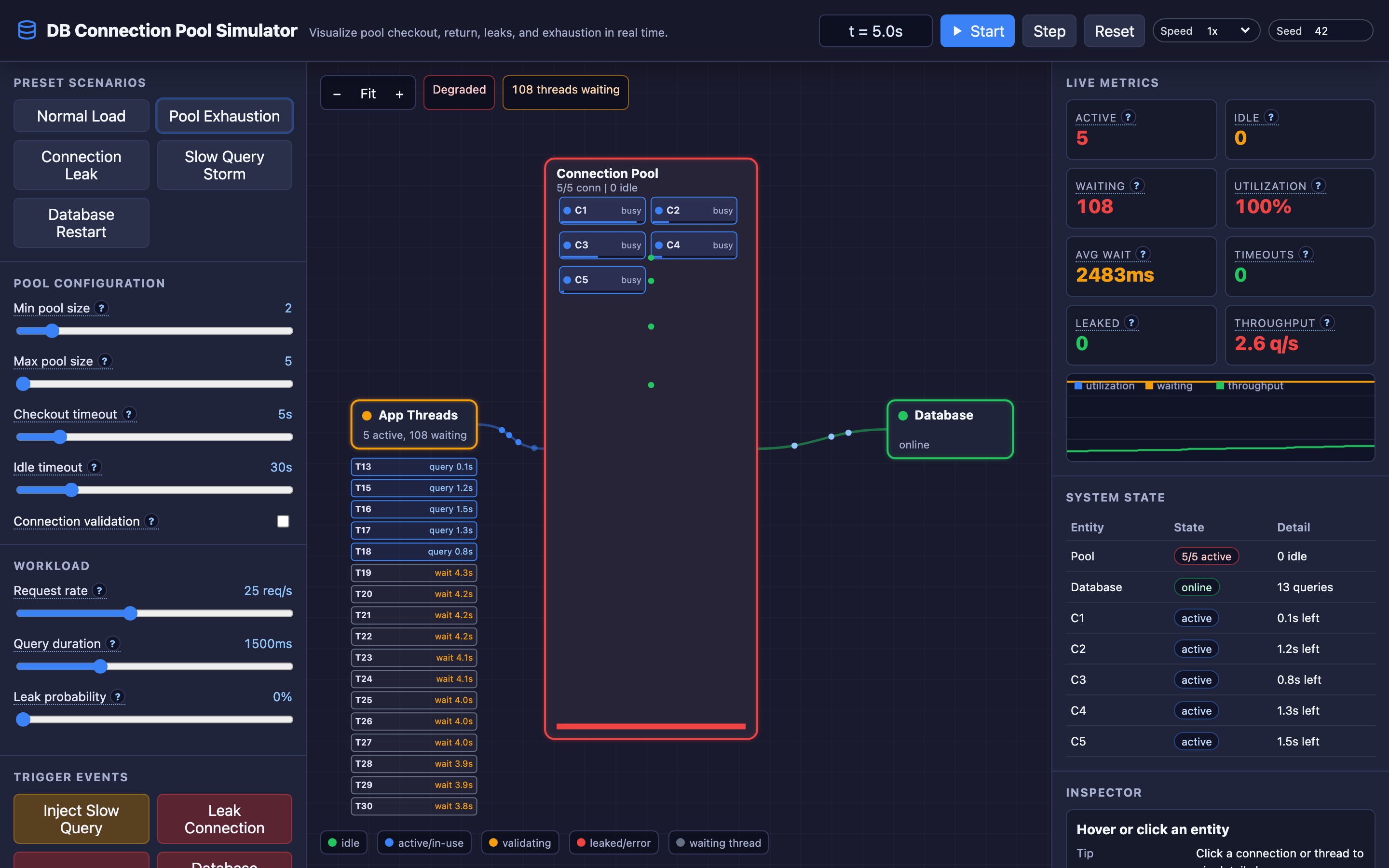Screen dimensions: 1389x868
Task: Click help icon for Connection validation
Action: tap(151, 521)
